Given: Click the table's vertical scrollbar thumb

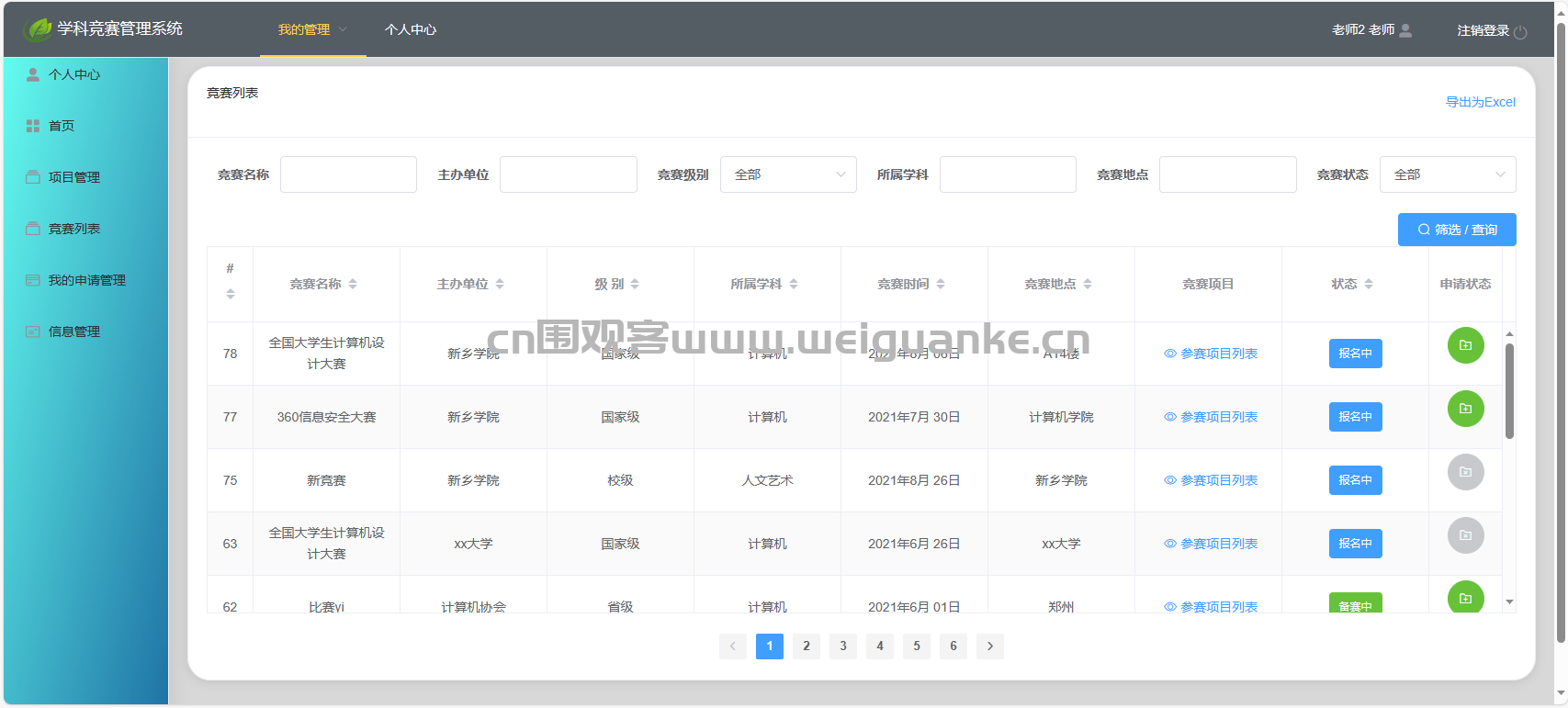Looking at the screenshot, I should pyautogui.click(x=1509, y=390).
